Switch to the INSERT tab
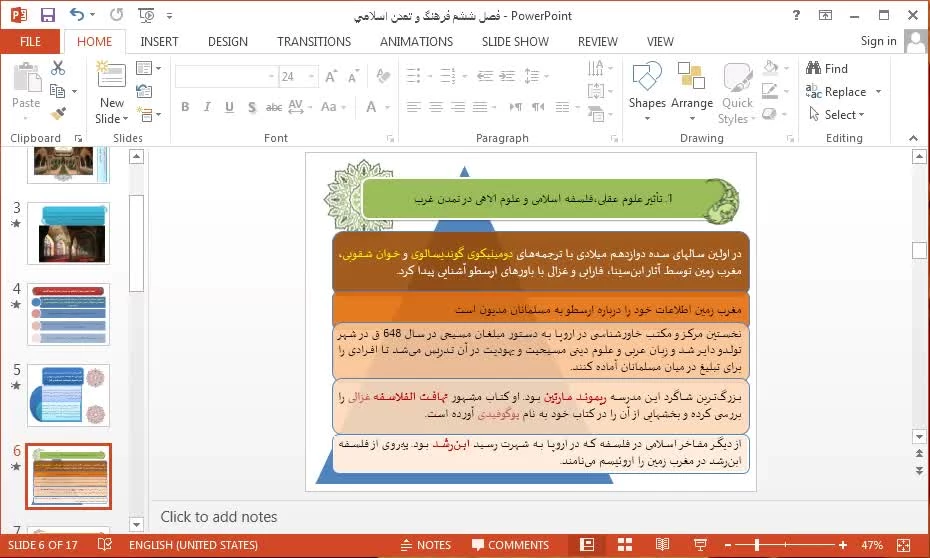 pos(159,42)
